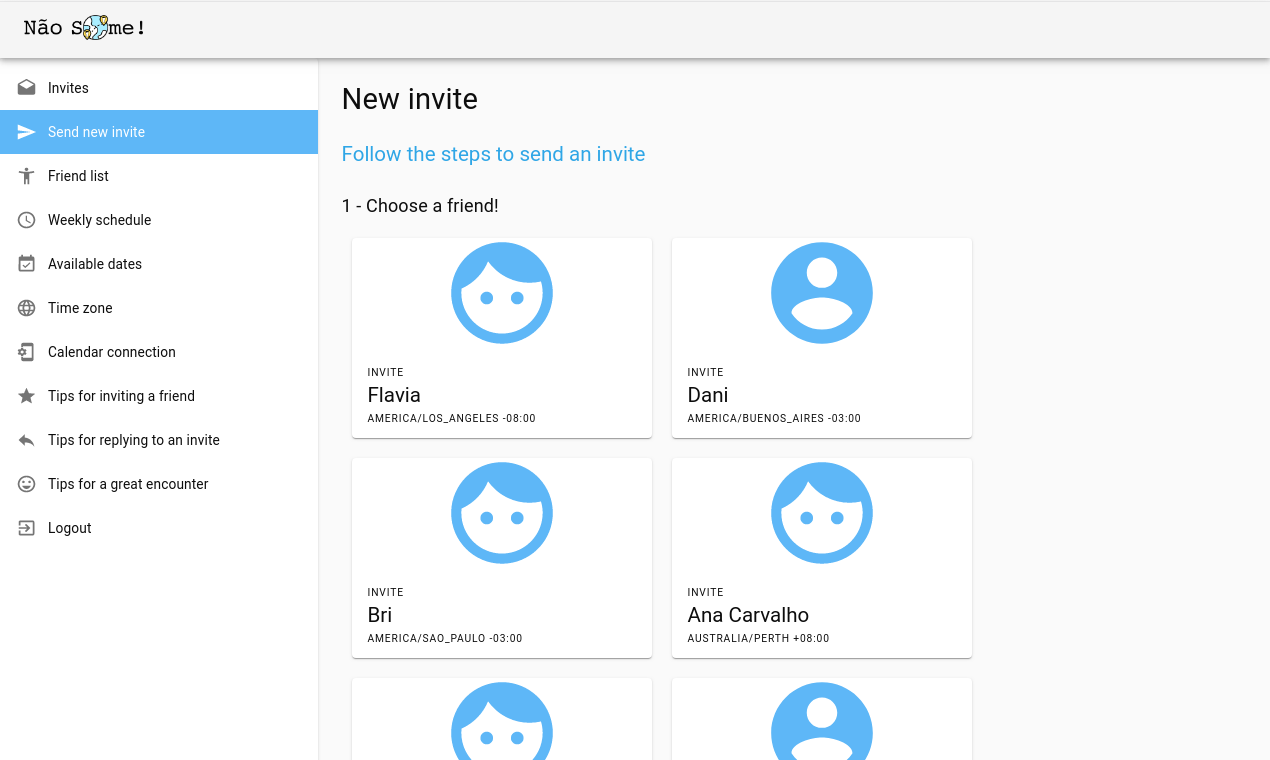Image resolution: width=1270 pixels, height=760 pixels.
Task: Click the Weekly schedule clock icon
Action: point(27,220)
